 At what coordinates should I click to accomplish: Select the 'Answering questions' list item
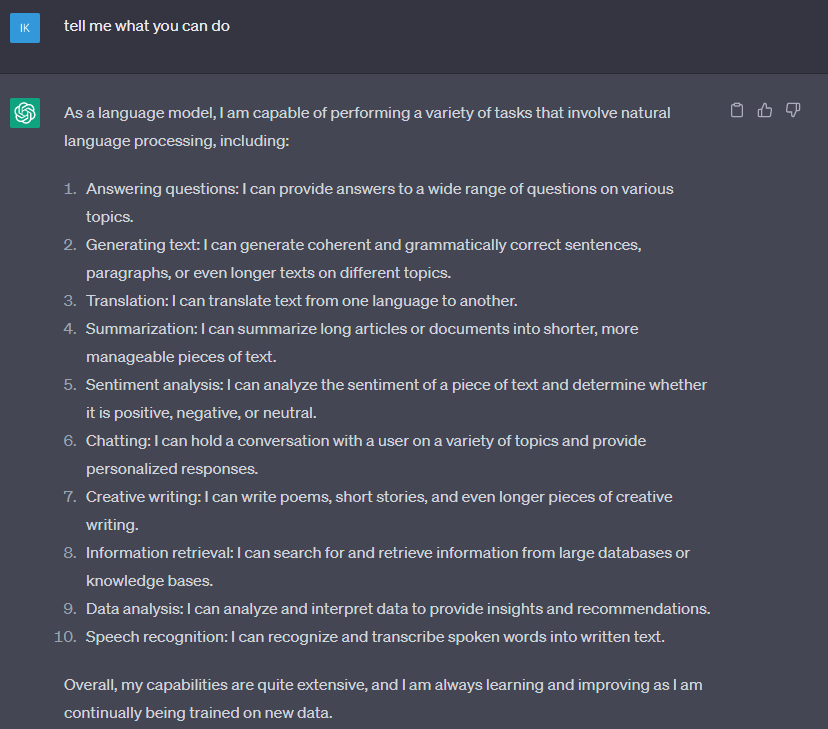(x=380, y=203)
